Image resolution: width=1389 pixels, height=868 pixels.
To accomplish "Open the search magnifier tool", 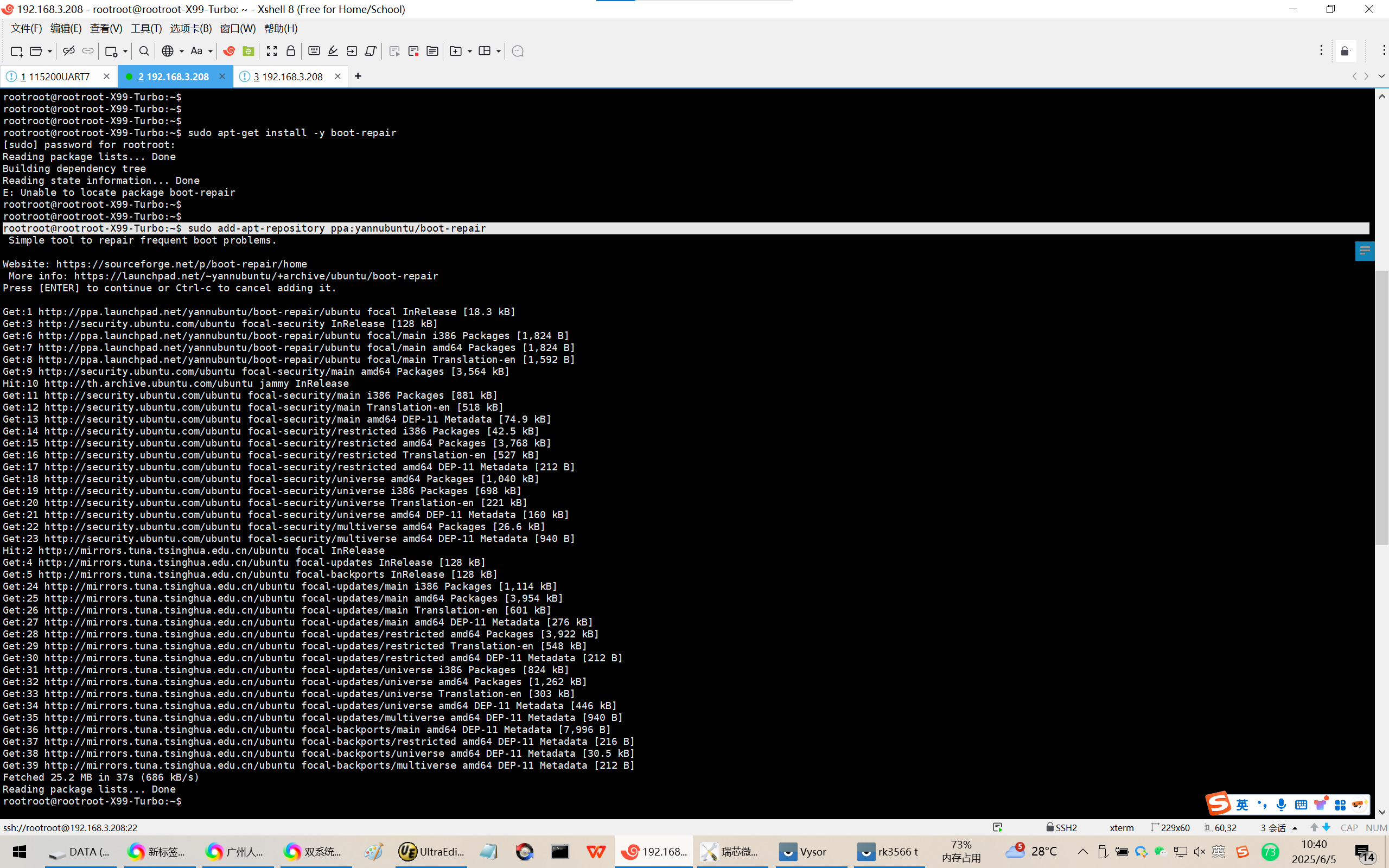I will click(x=144, y=51).
